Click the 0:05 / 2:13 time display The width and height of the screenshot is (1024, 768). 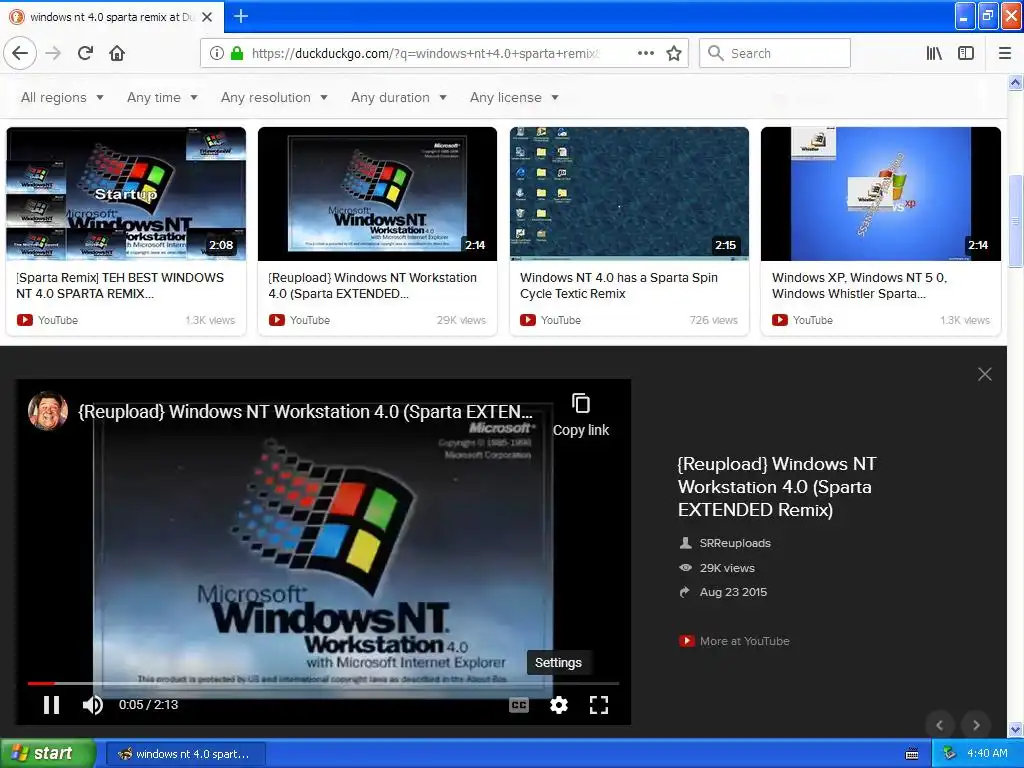point(148,705)
